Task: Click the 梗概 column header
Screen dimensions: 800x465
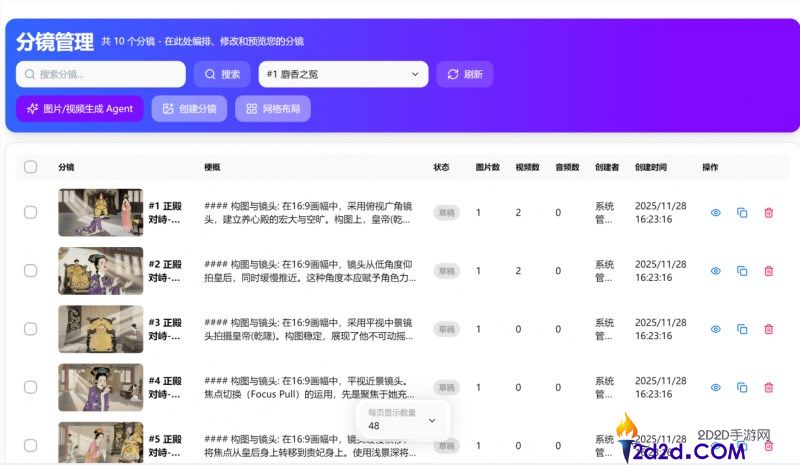Action: coord(212,167)
